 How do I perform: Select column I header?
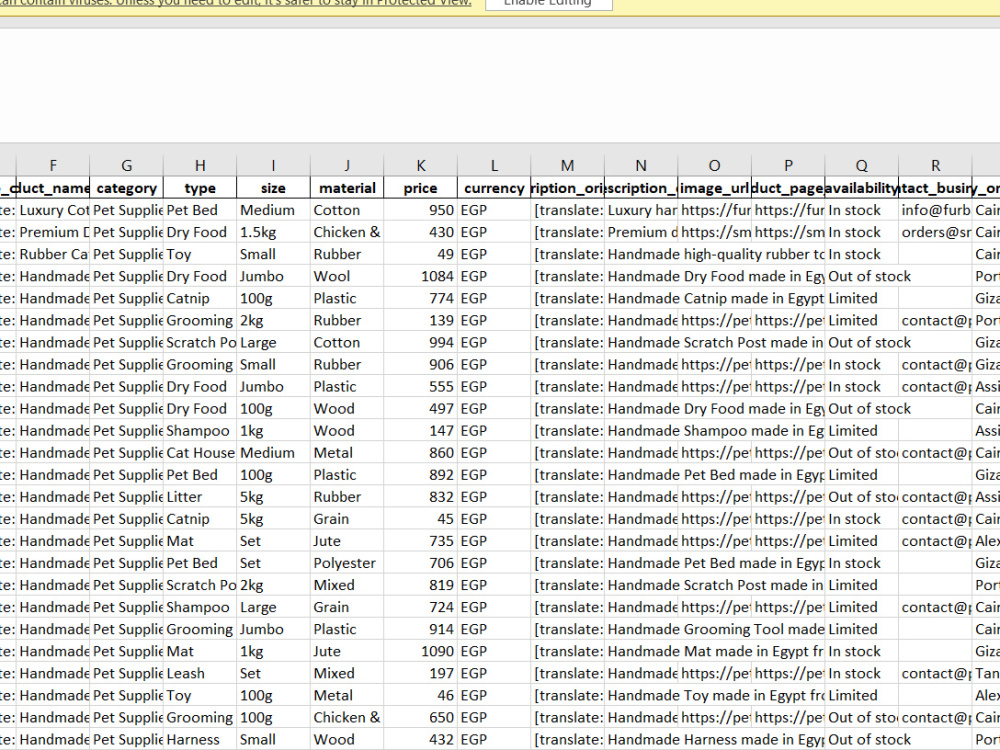[273, 166]
